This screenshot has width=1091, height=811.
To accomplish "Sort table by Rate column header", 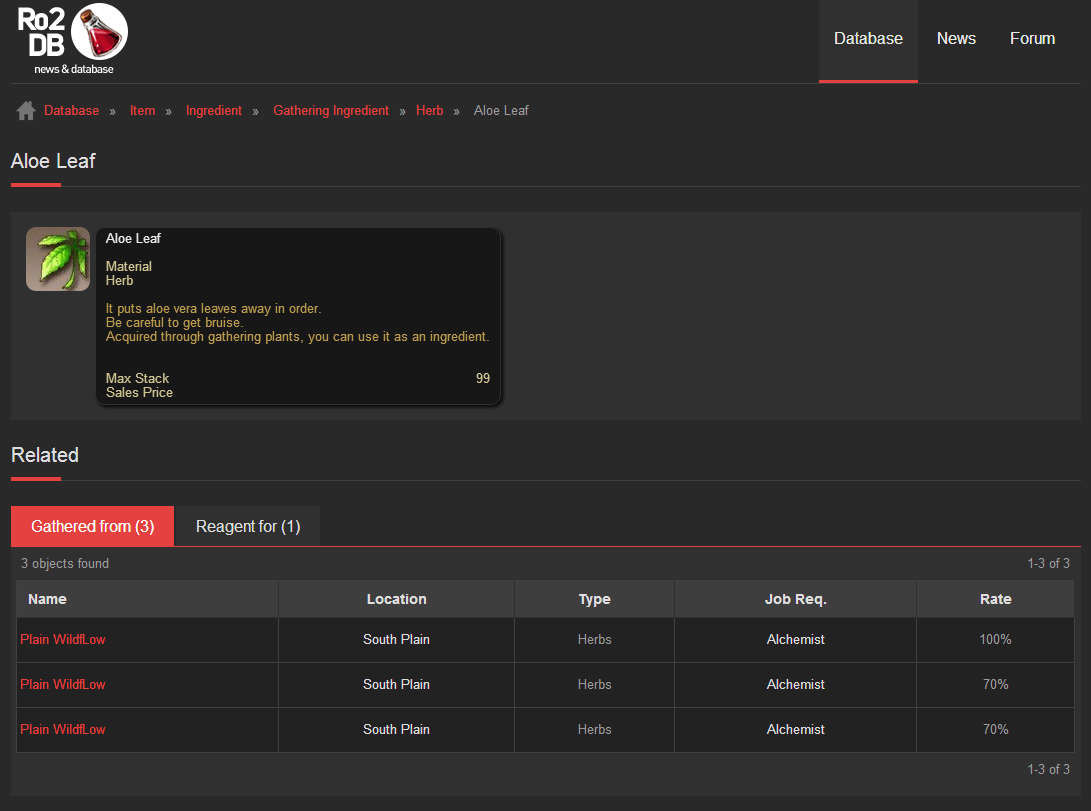I will point(996,599).
